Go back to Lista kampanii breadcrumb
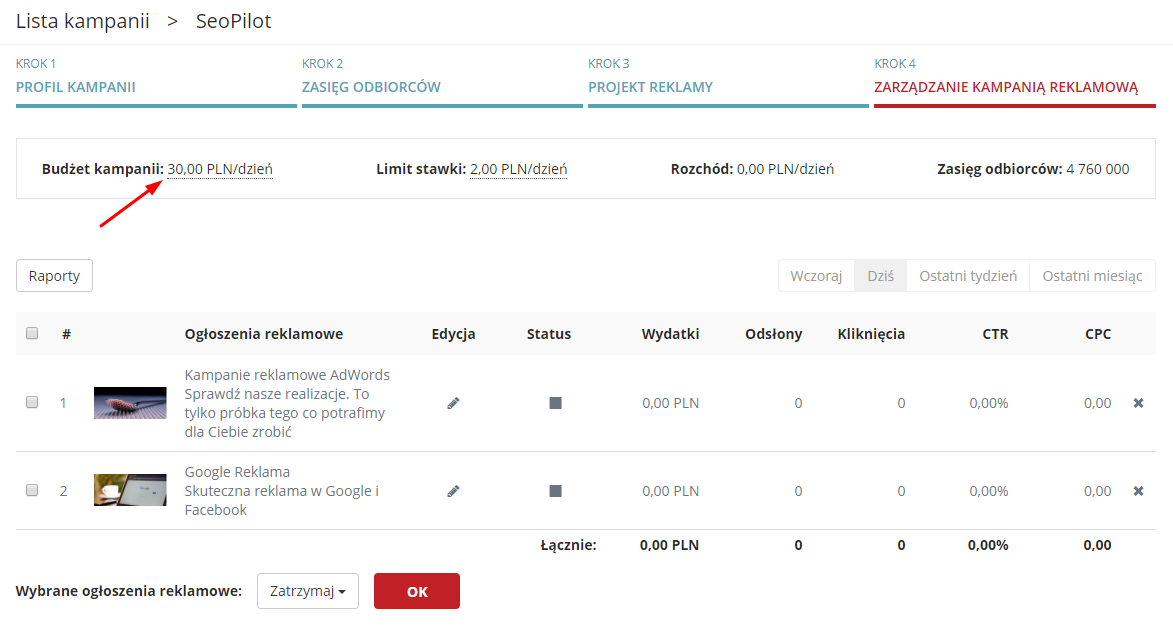The image size is (1173, 628). point(83,21)
